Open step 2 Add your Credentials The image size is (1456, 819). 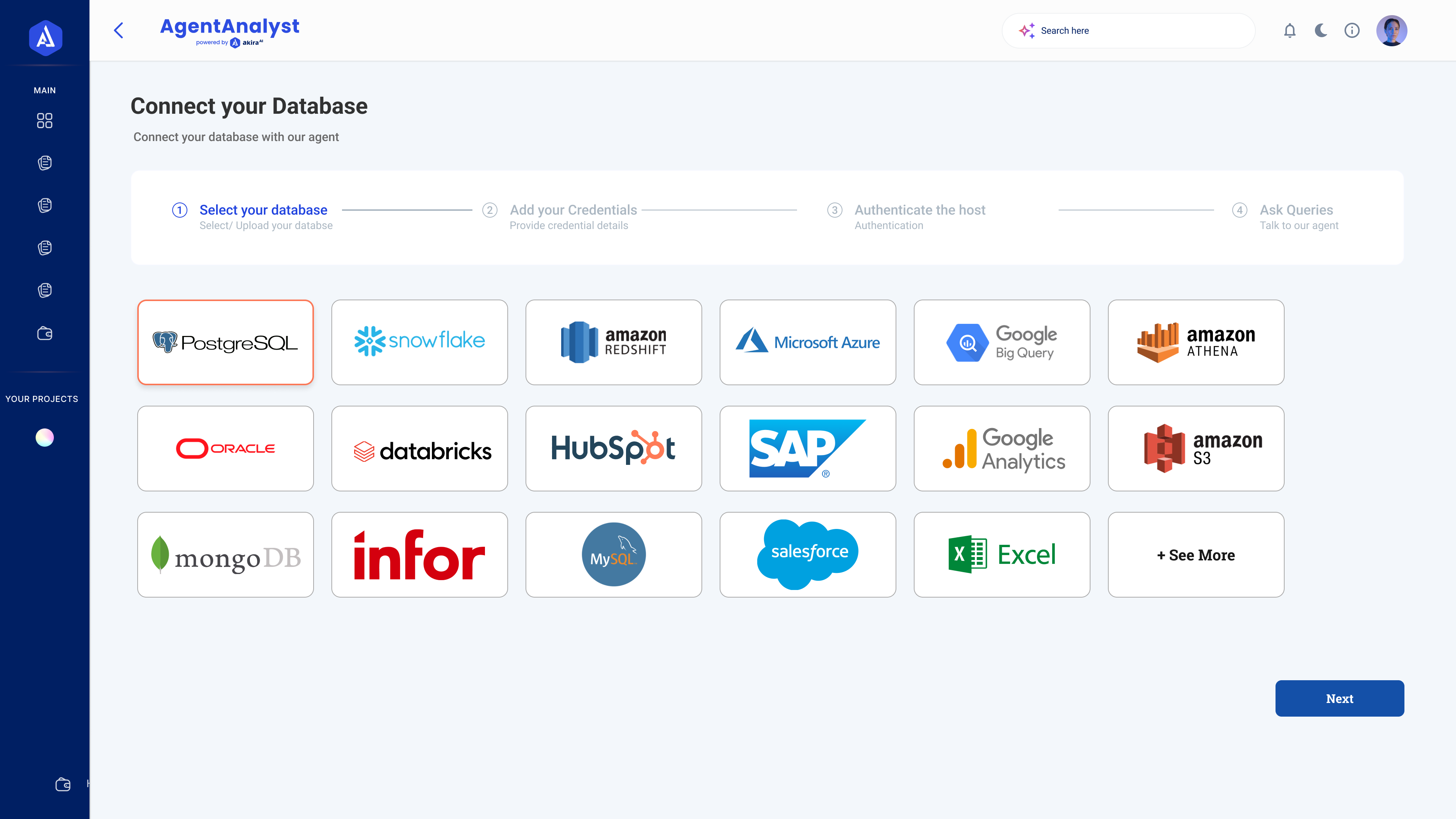[x=573, y=210]
